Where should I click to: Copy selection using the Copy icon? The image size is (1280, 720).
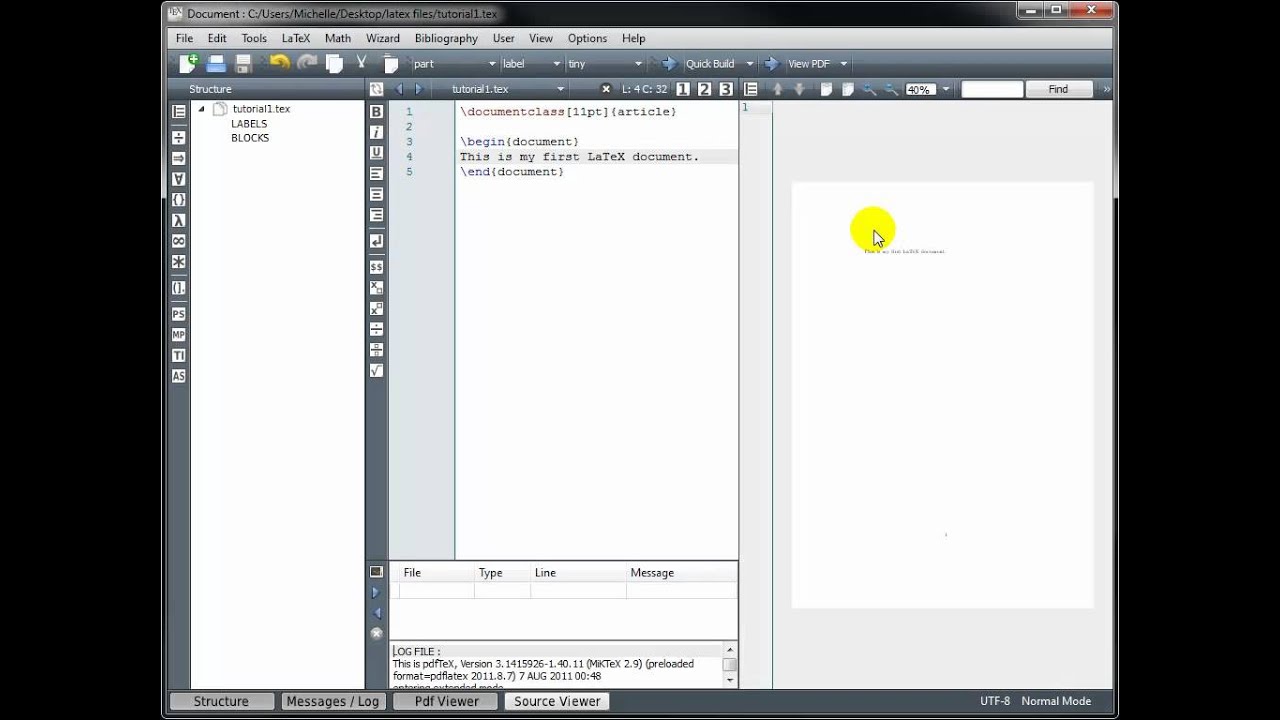point(335,64)
